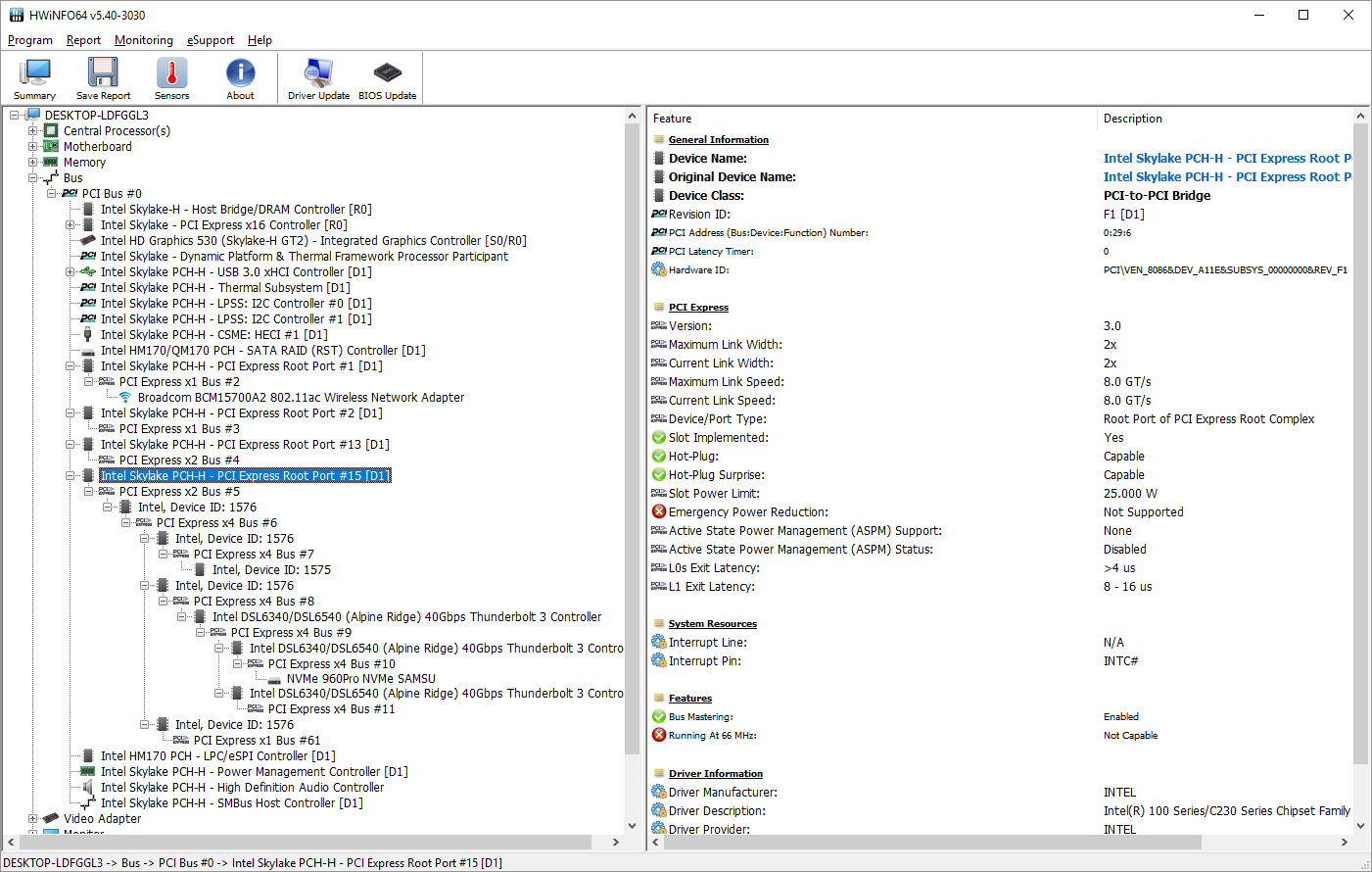Screen dimensions: 1372x872
Task: Expand the Video Adapter node
Action: coord(33,819)
